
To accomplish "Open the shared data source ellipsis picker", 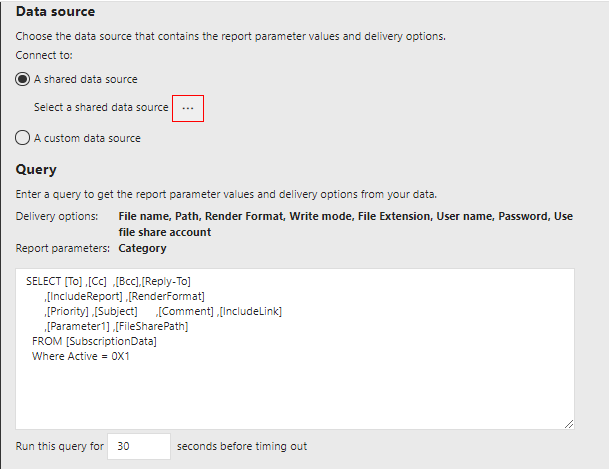I will pos(188,108).
